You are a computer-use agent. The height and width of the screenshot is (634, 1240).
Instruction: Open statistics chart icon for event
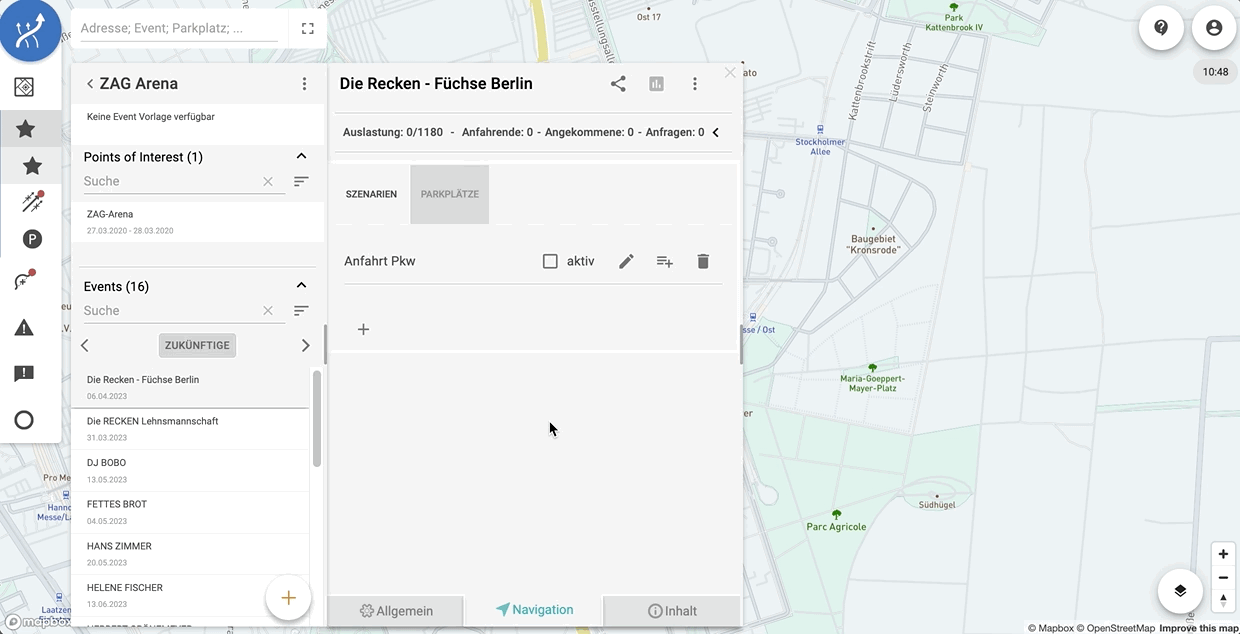point(657,84)
